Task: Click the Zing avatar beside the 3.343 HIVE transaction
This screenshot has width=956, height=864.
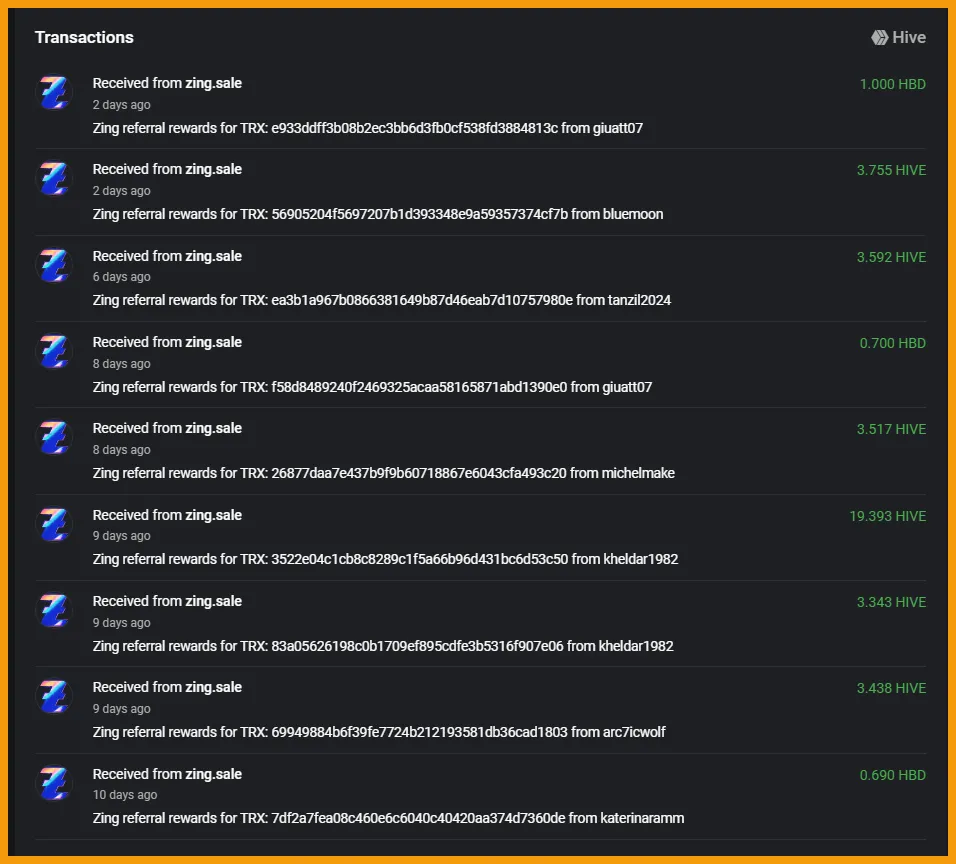Action: pyautogui.click(x=54, y=610)
